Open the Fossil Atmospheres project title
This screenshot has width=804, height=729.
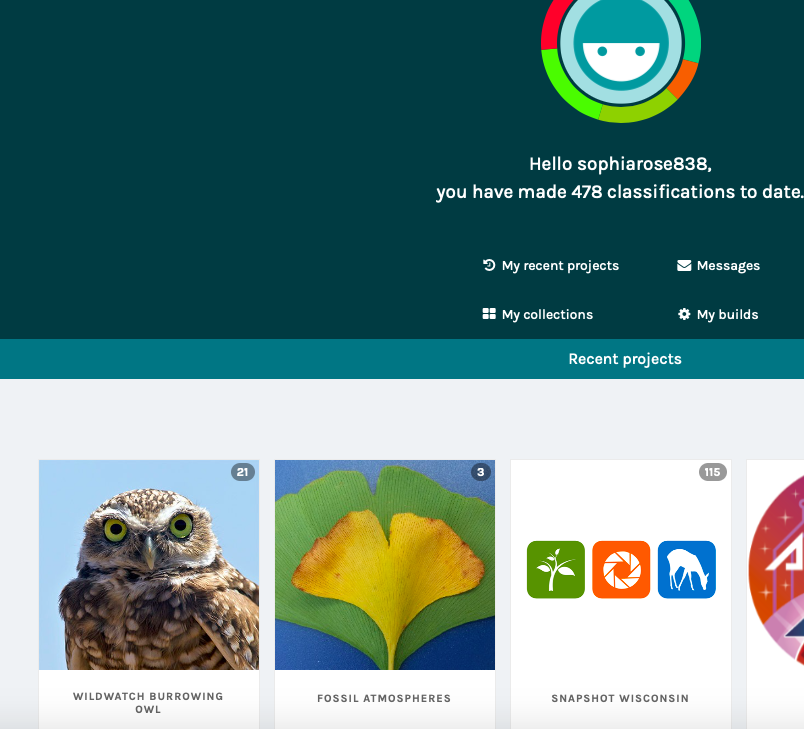(384, 698)
